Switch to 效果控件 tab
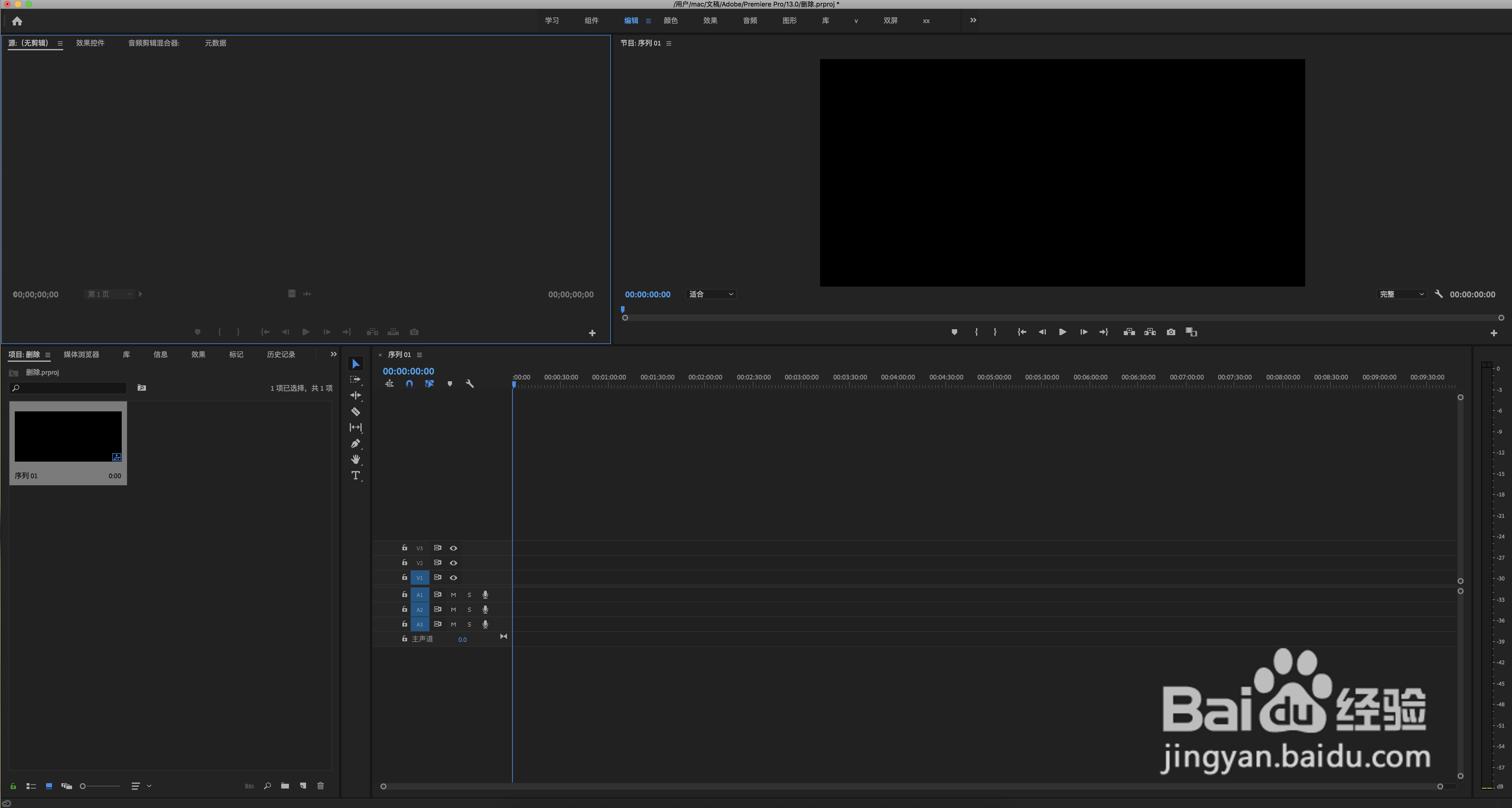Screen dimensions: 1512x808 (x=90, y=43)
